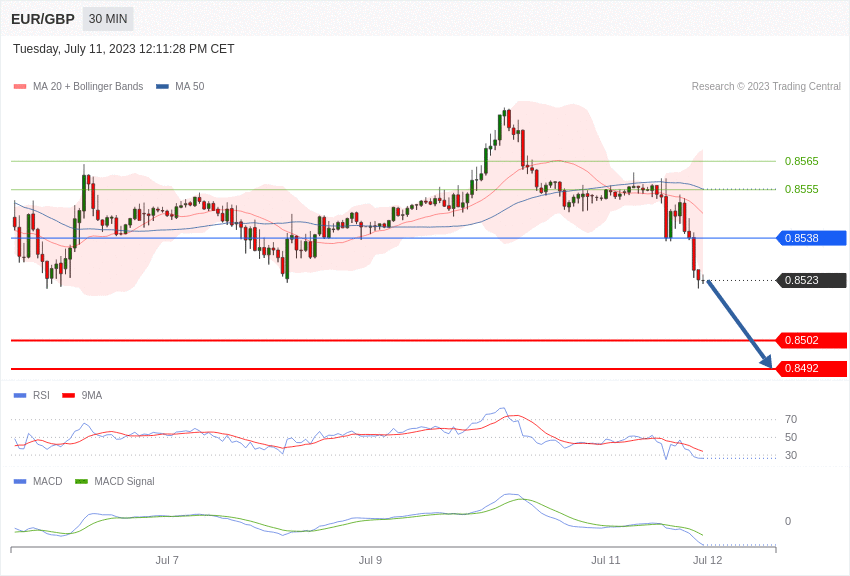Toggle the MACD legend swatch

[x=20, y=481]
